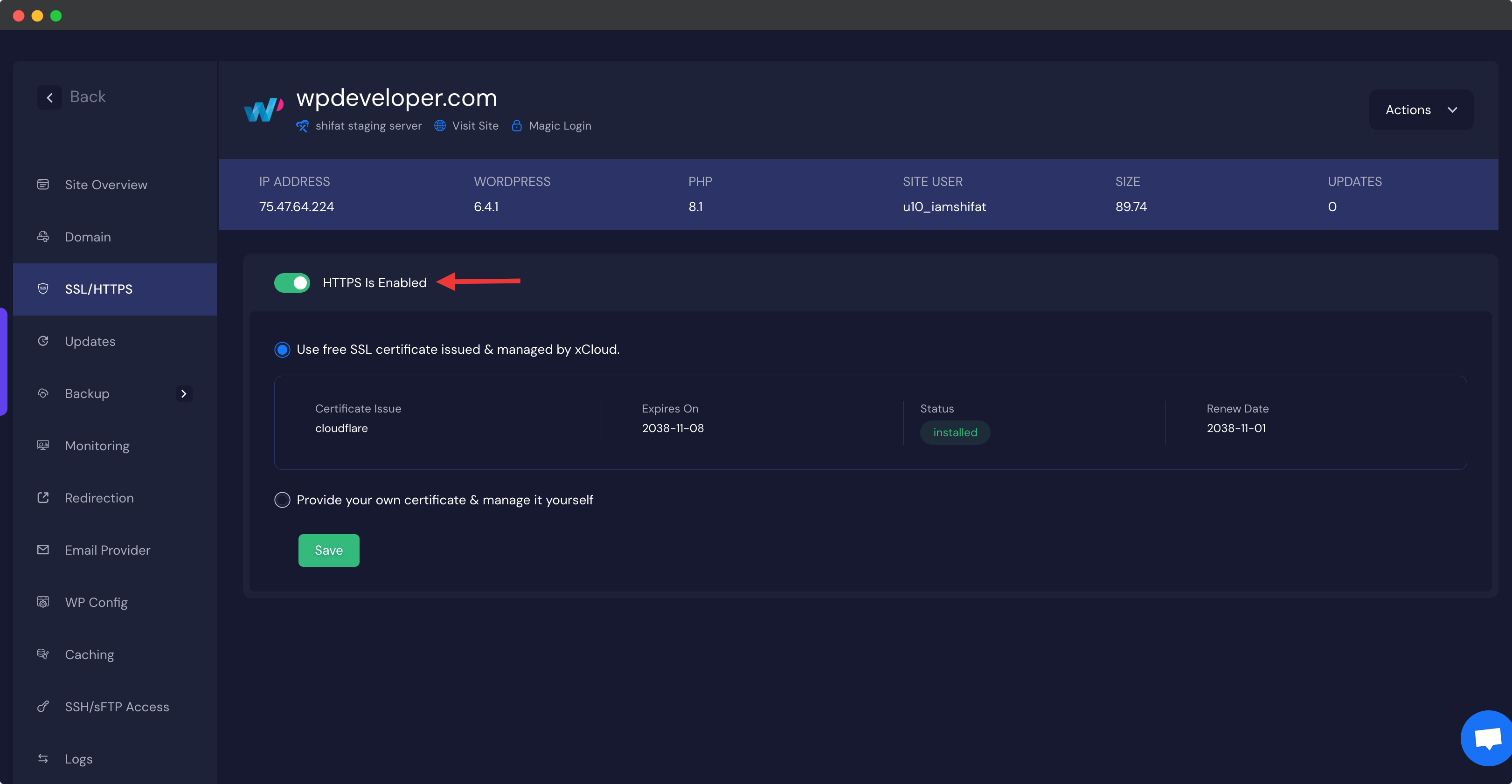This screenshot has width=1512, height=784.
Task: Open the Actions dropdown menu
Action: tap(1421, 109)
